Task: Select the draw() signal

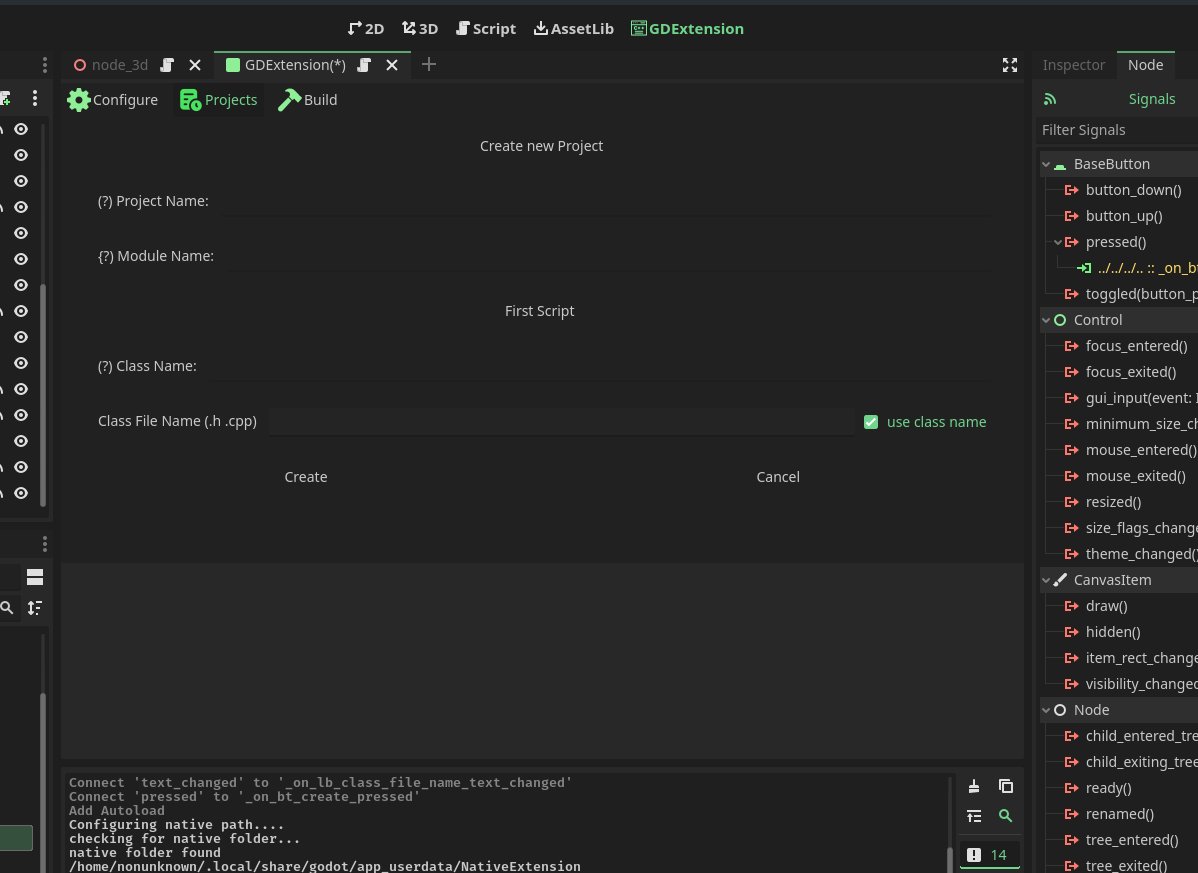Action: click(1106, 606)
